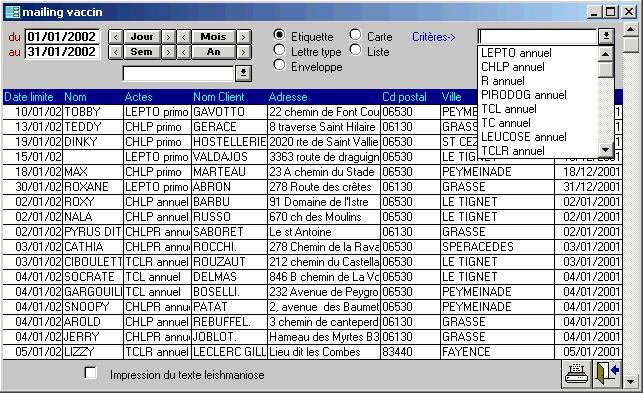Screen dimensions: 643x393
Task: Click the criteria list scrollbar thumb
Action: pos(606,69)
